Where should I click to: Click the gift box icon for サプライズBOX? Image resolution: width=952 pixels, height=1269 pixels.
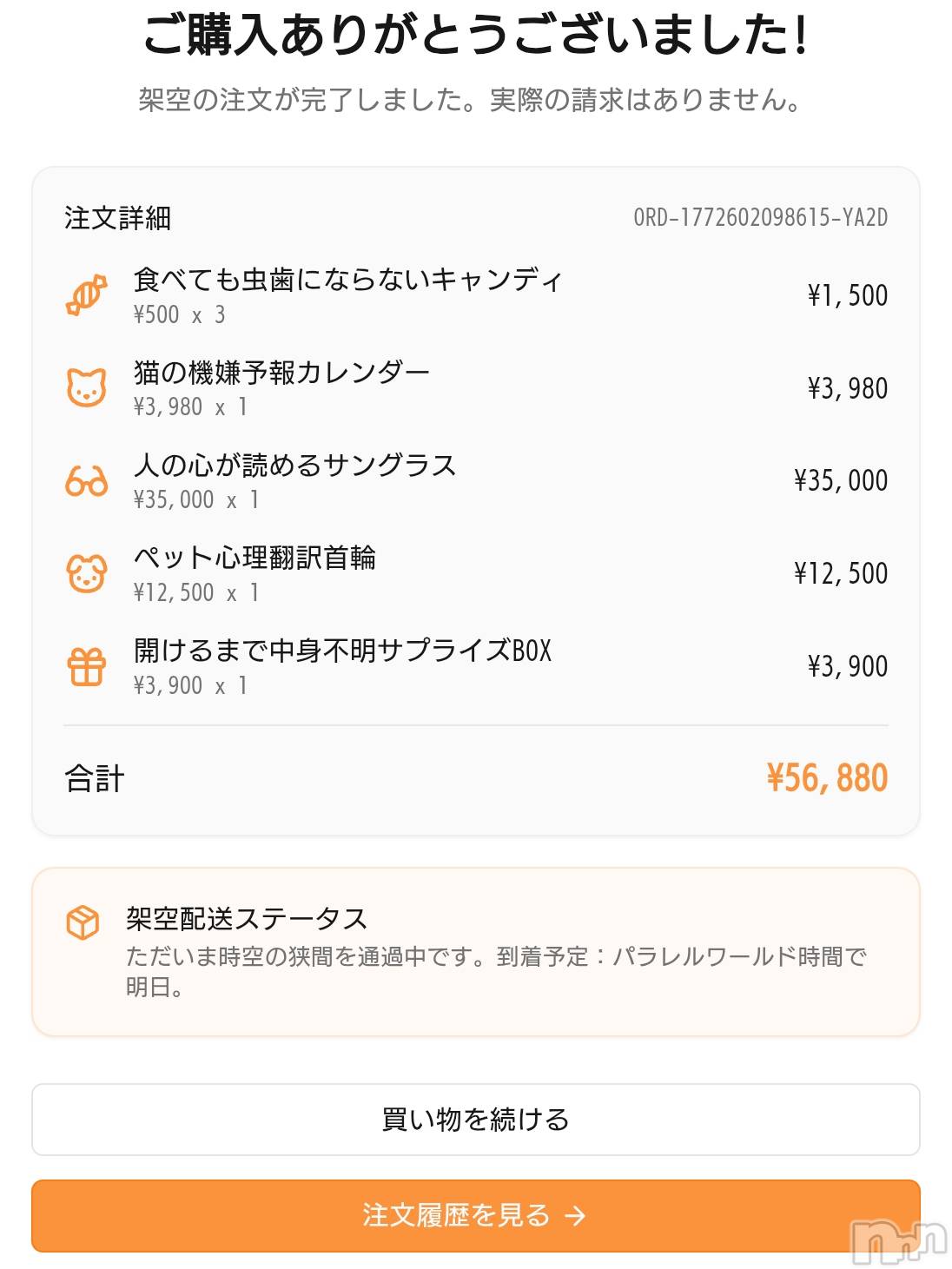[86, 666]
